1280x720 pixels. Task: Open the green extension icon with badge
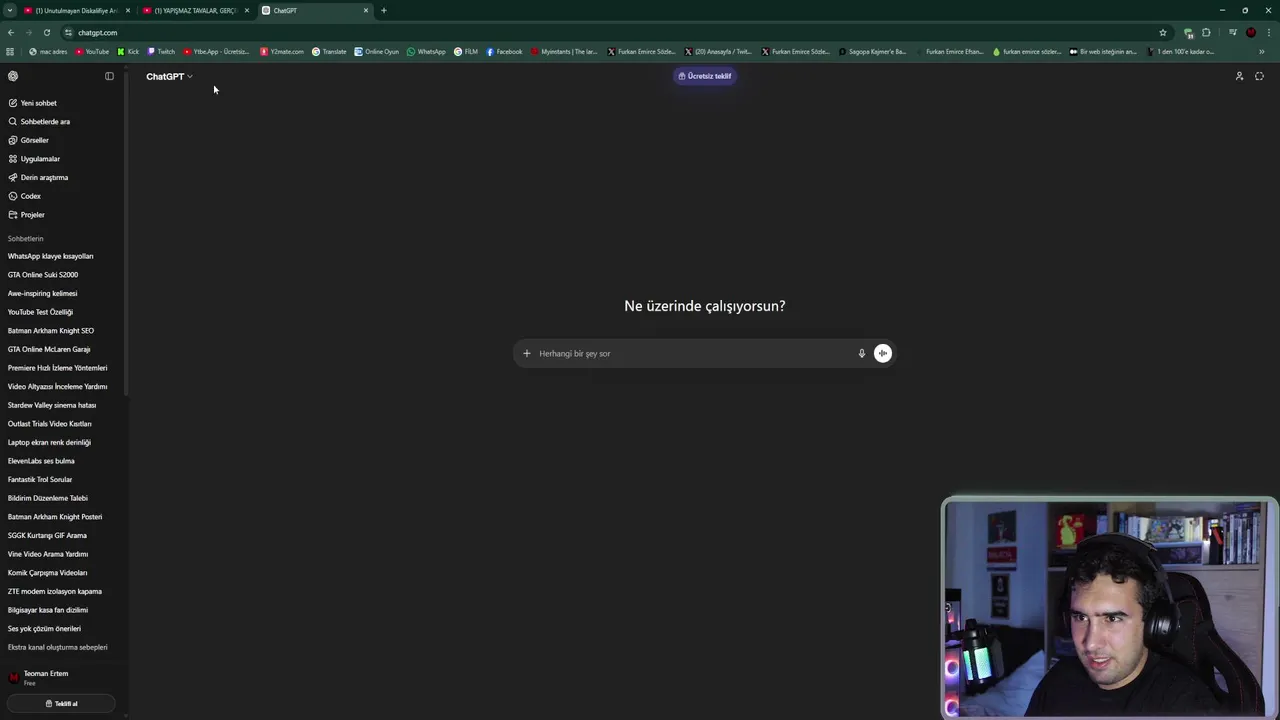click(x=1188, y=33)
